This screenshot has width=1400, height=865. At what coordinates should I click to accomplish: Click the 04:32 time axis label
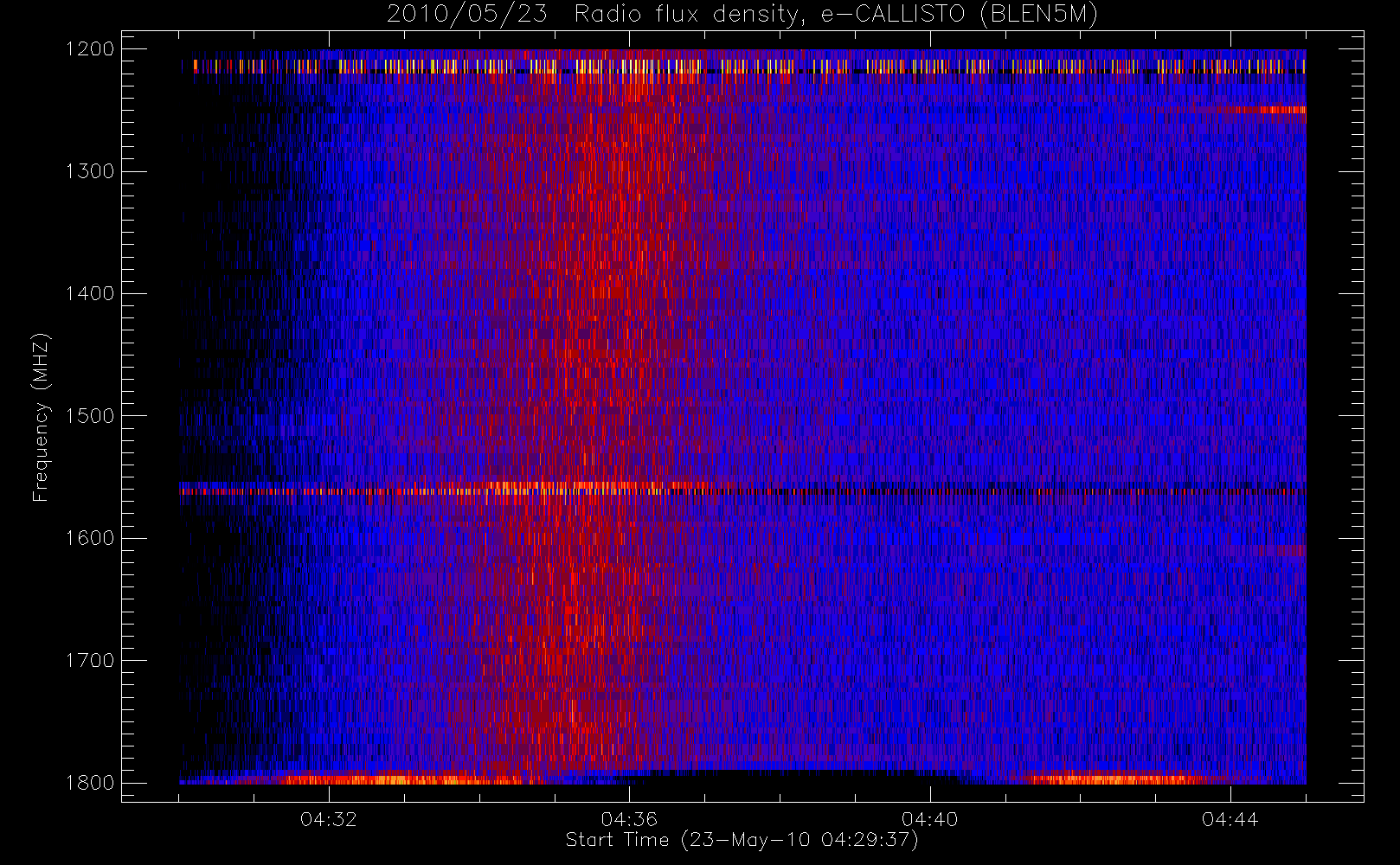point(329,819)
